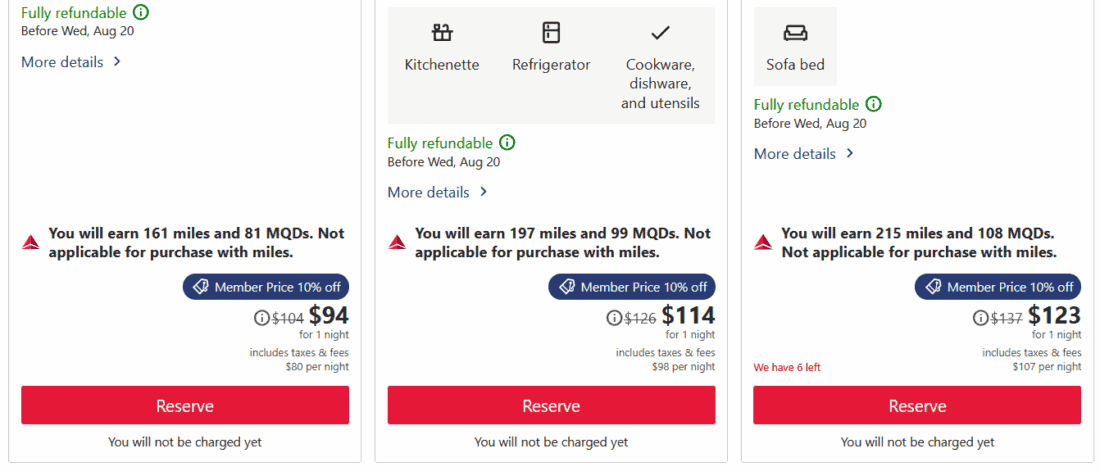The width and height of the screenshot is (1100, 471).
Task: Click price info icon beside $104
Action: point(262,318)
